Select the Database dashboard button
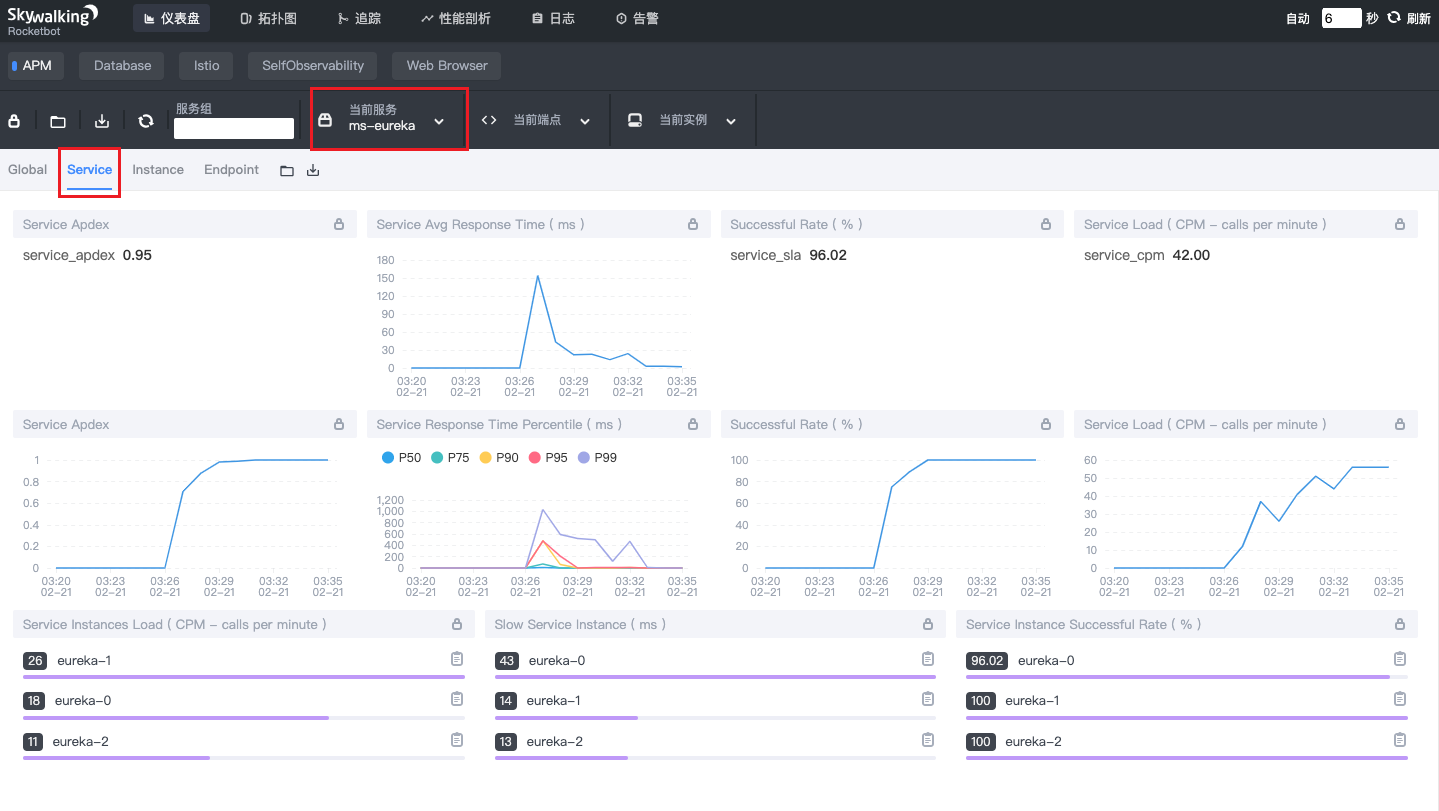The width and height of the screenshot is (1439, 811). (x=123, y=66)
